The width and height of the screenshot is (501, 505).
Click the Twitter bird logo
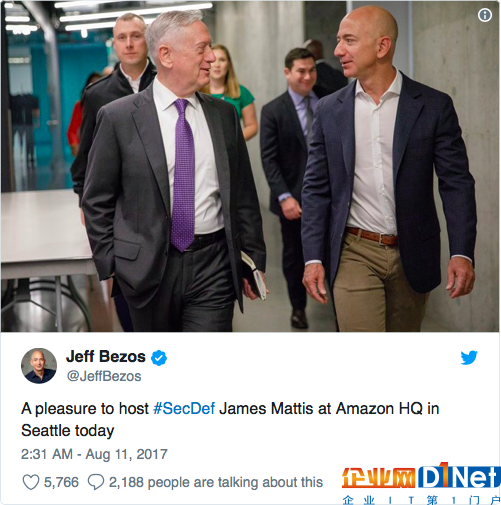pyautogui.click(x=469, y=358)
